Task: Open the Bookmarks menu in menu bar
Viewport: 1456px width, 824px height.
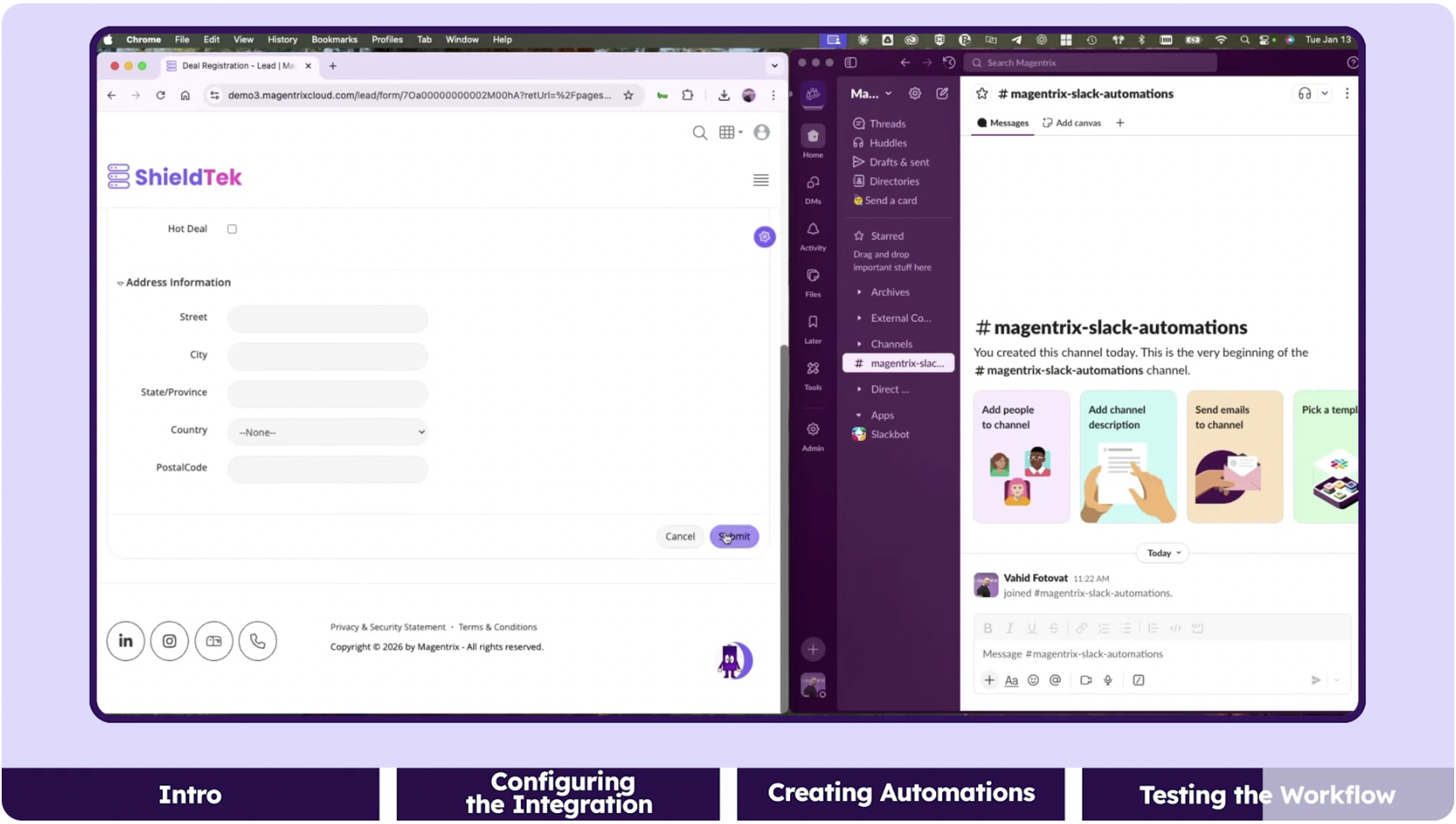Action: 334,39
